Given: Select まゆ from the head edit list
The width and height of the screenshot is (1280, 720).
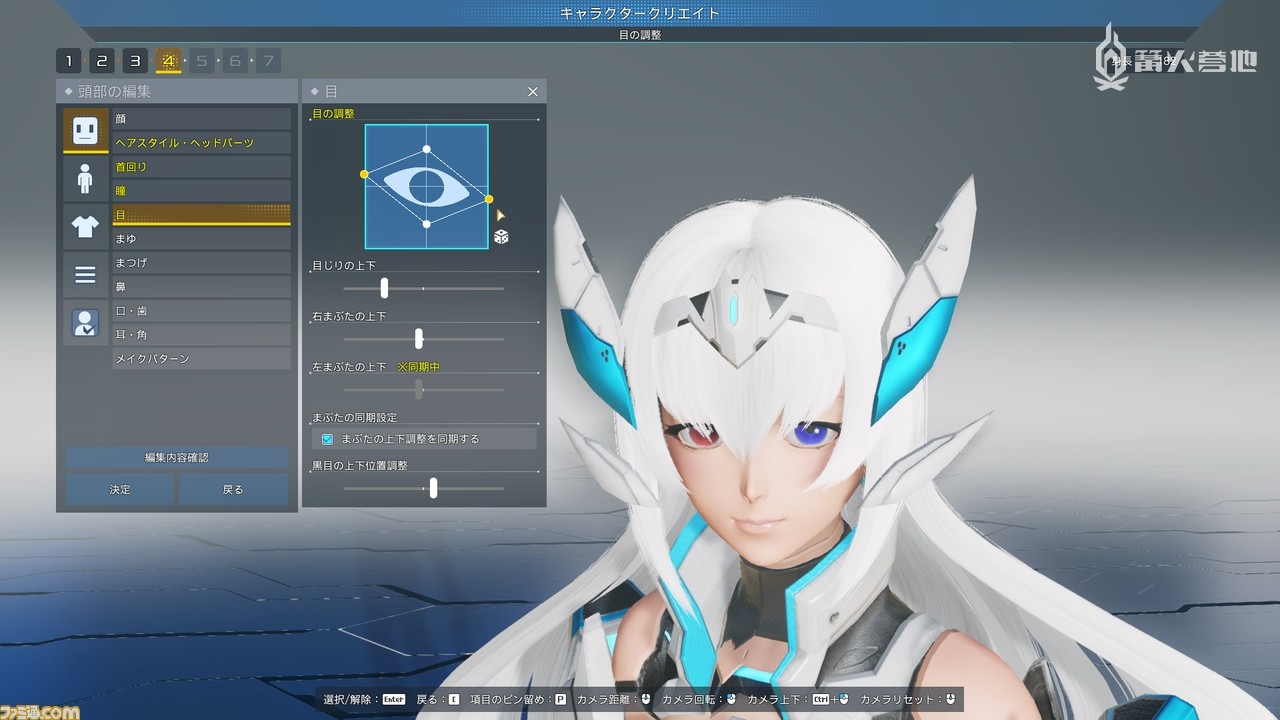Looking at the screenshot, I should point(200,238).
